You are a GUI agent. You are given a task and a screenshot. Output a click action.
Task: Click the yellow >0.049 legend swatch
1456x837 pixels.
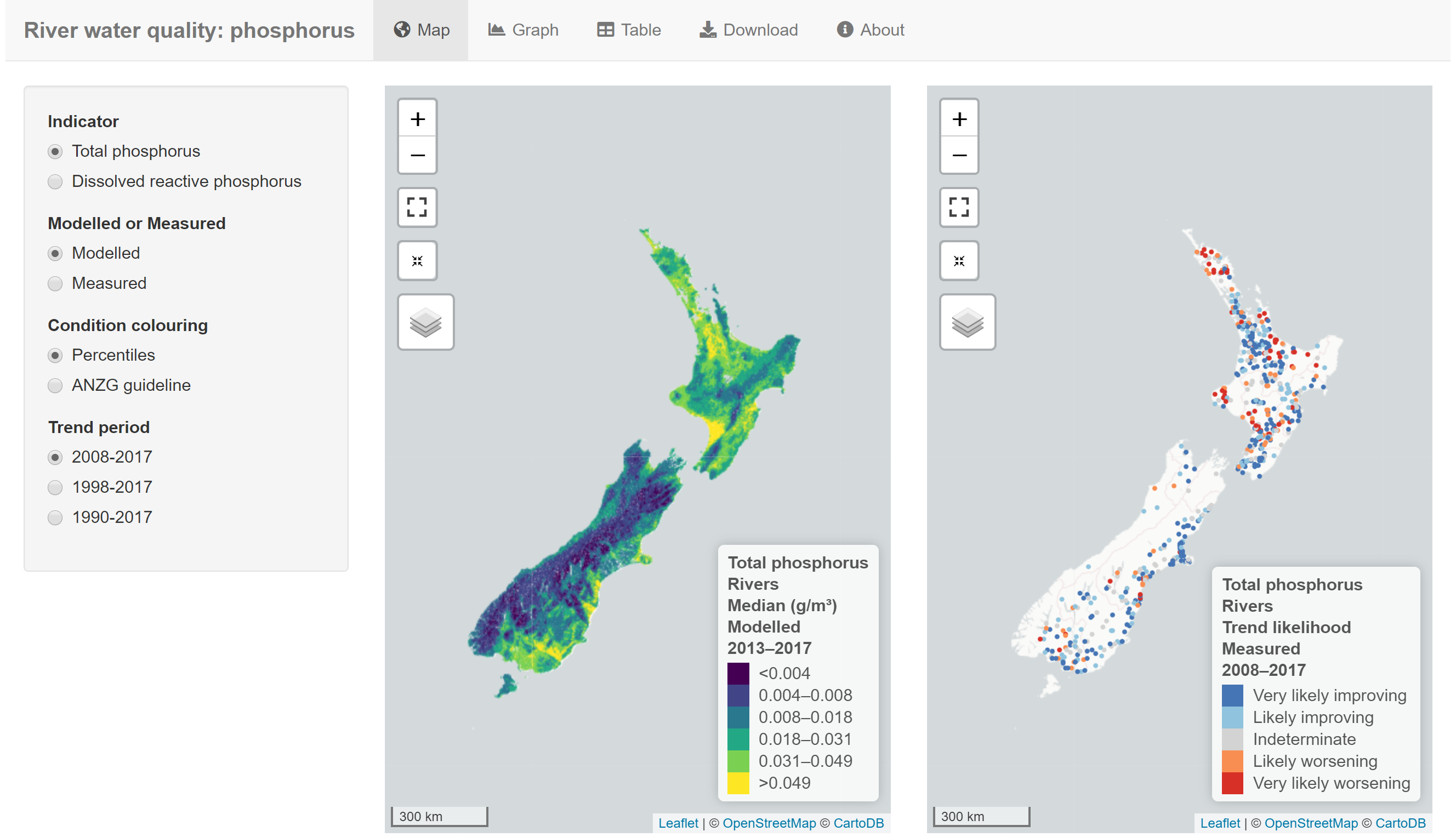pyautogui.click(x=739, y=782)
